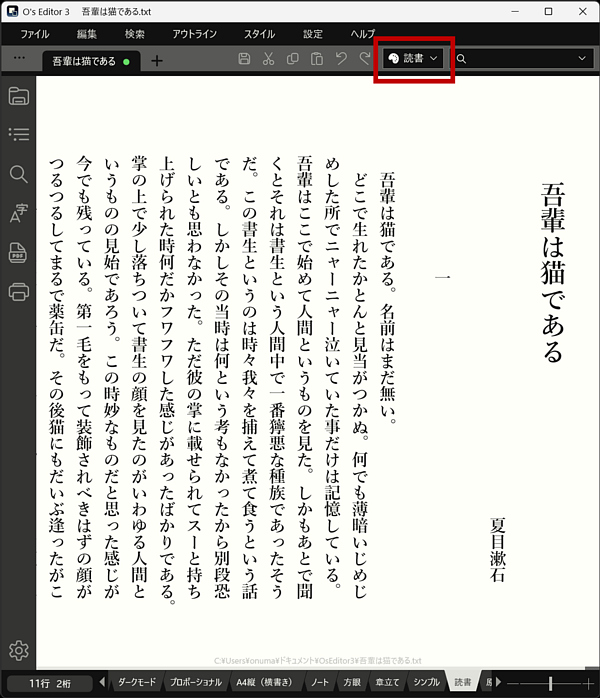The width and height of the screenshot is (600, 698).
Task: Click the PDF export sidebar icon
Action: pyautogui.click(x=18, y=252)
